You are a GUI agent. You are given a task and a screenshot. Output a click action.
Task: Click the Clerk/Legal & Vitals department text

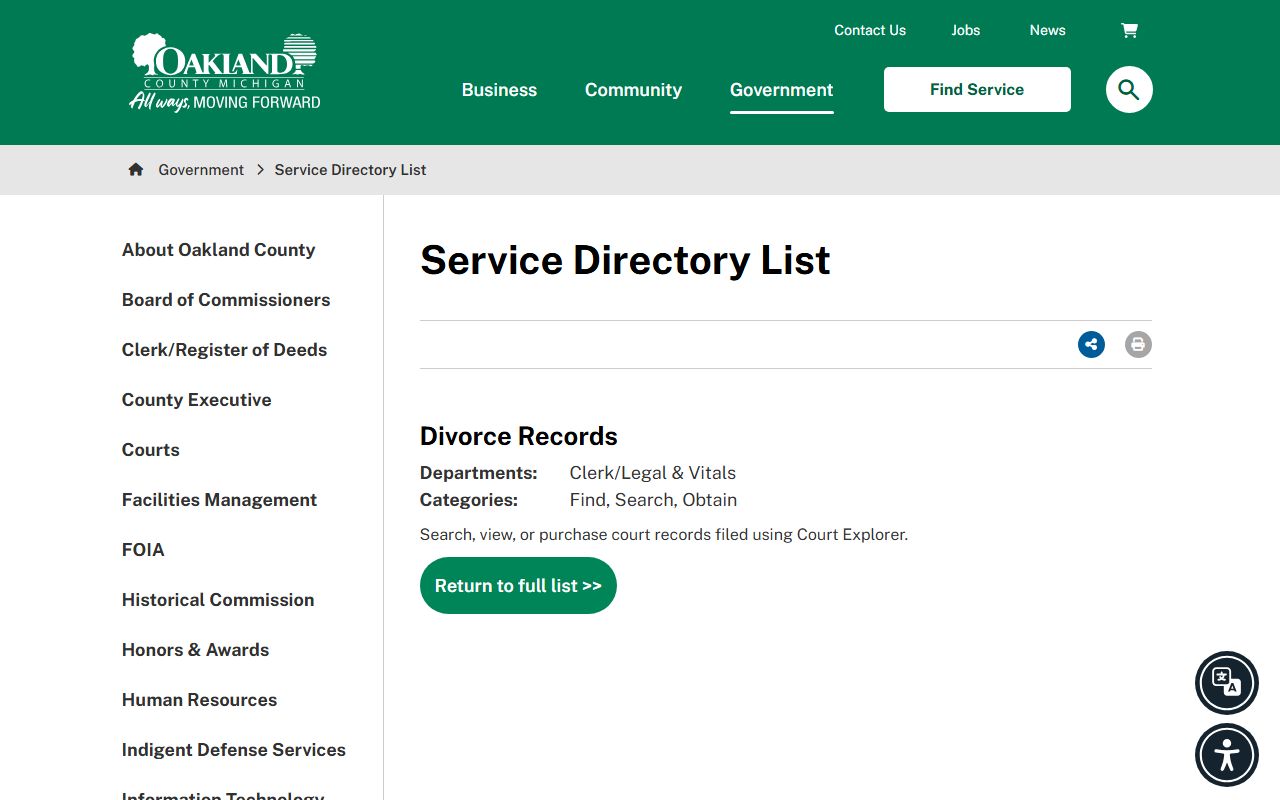[x=653, y=473]
